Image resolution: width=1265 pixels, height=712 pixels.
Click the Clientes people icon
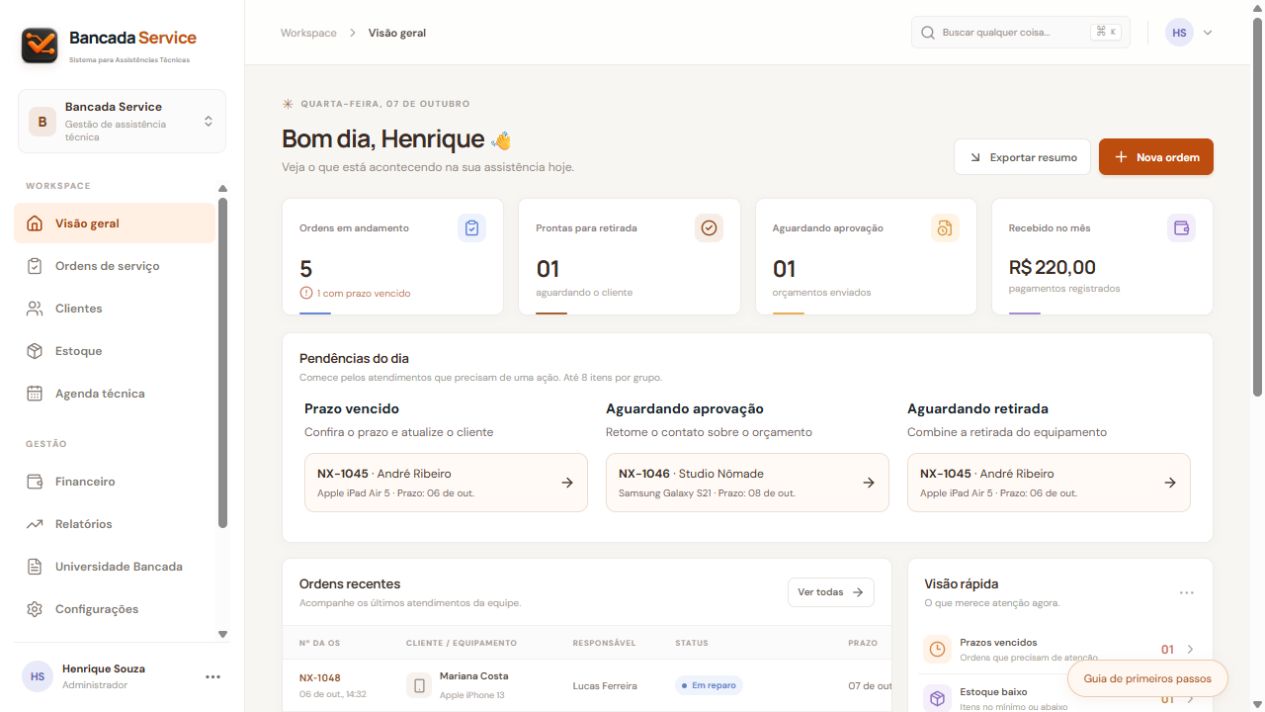(35, 308)
